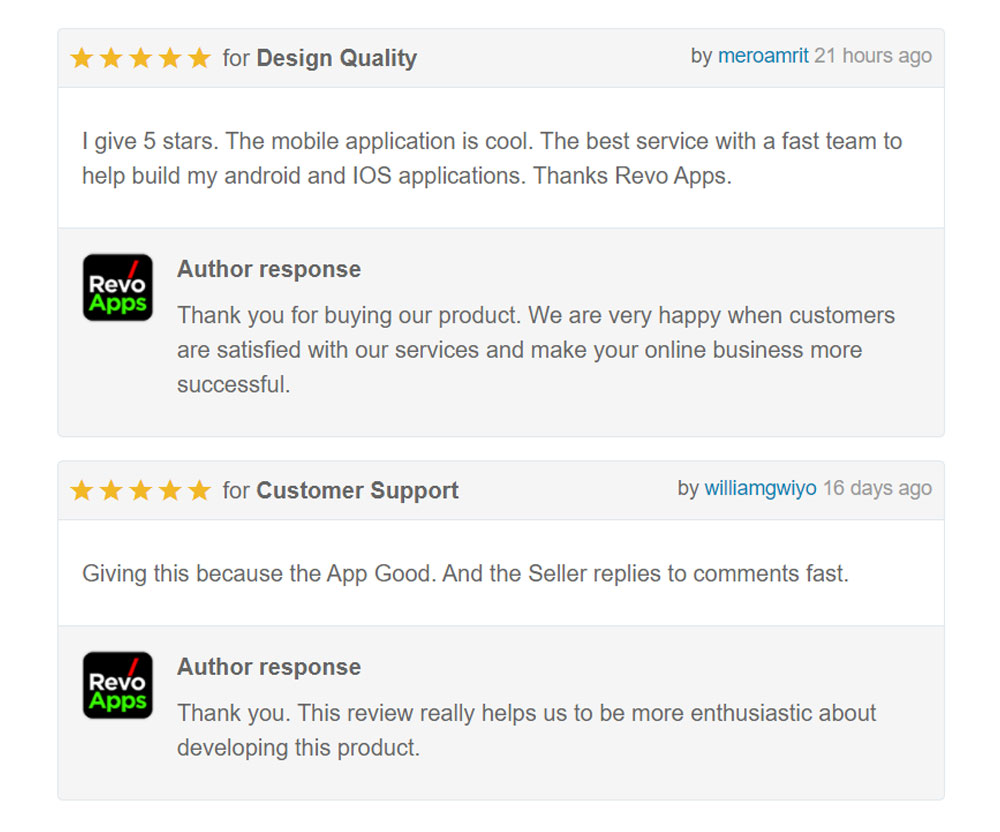Image resolution: width=1000 pixels, height=832 pixels.
Task: Click fifth star of Design Quality rating
Action: coord(199,57)
